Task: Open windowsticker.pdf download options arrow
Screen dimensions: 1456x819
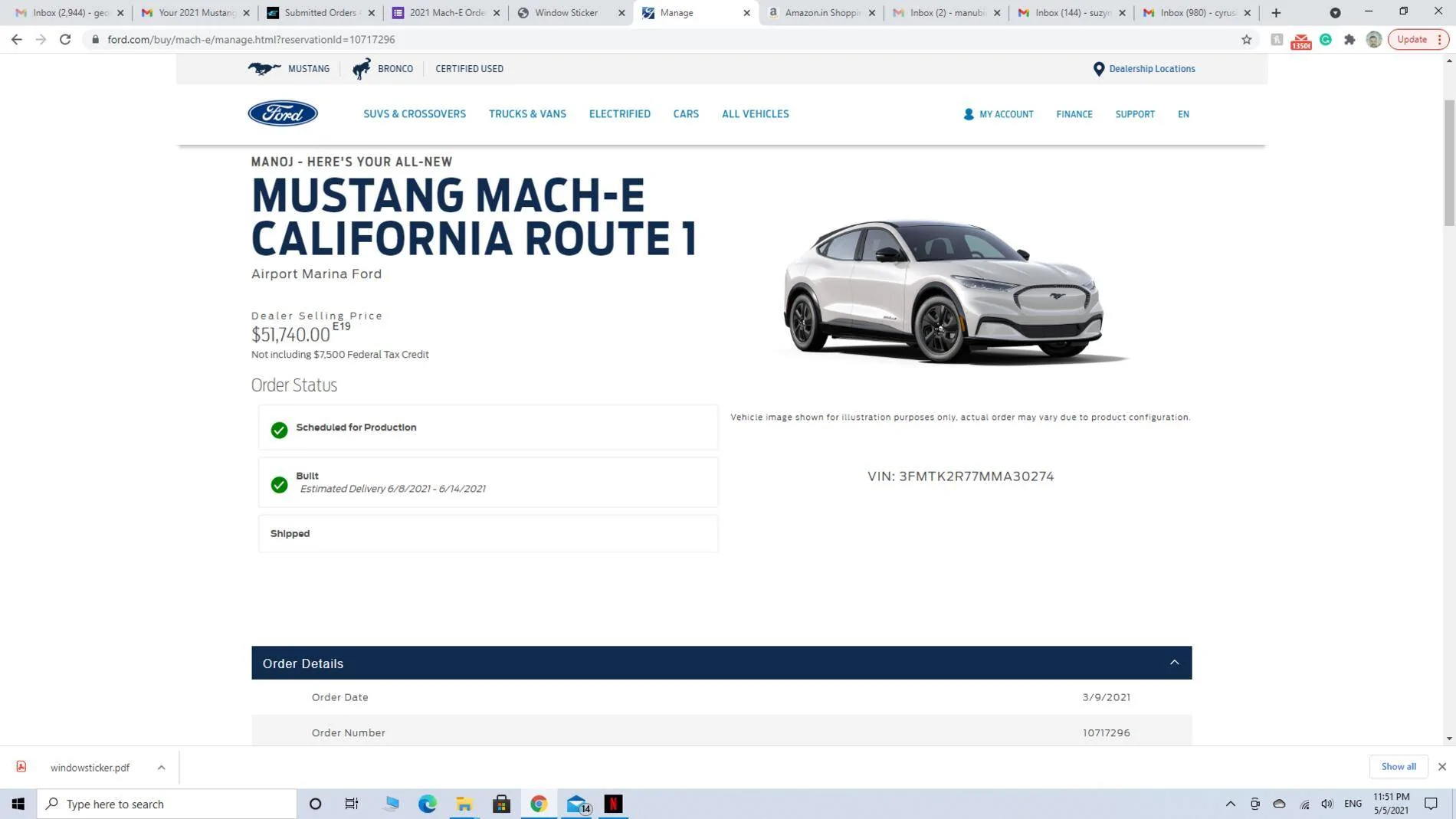Action: 161,767
